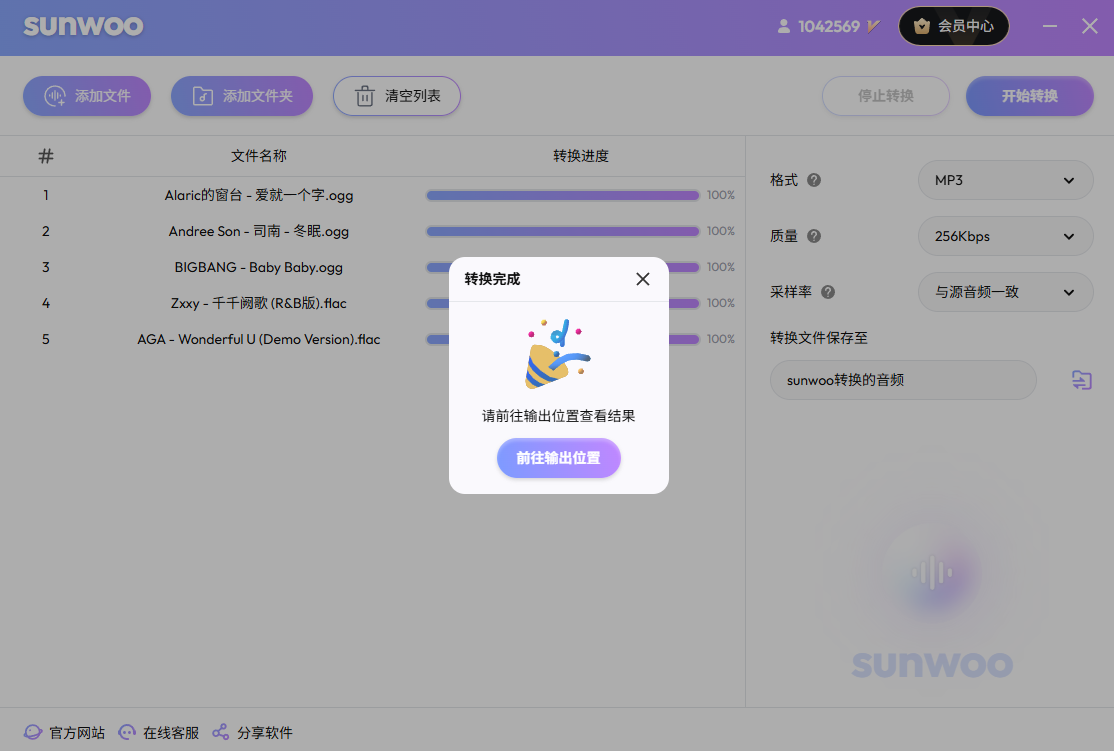Click the go to output location button
Viewport: 1114px width, 751px height.
click(x=558, y=459)
